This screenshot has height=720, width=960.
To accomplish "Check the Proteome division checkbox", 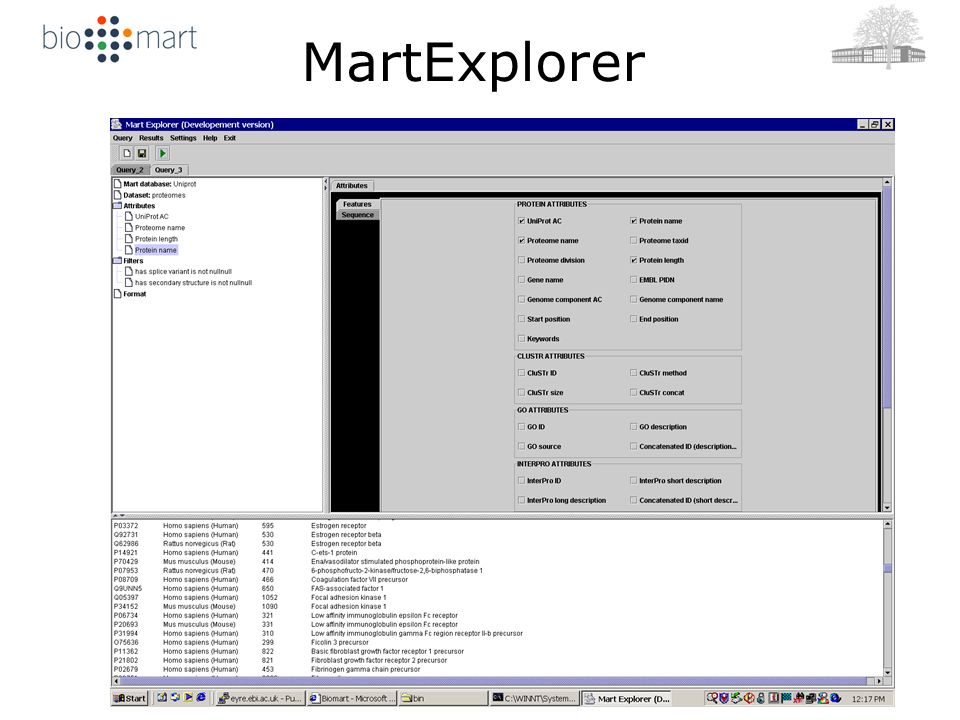I will [522, 260].
